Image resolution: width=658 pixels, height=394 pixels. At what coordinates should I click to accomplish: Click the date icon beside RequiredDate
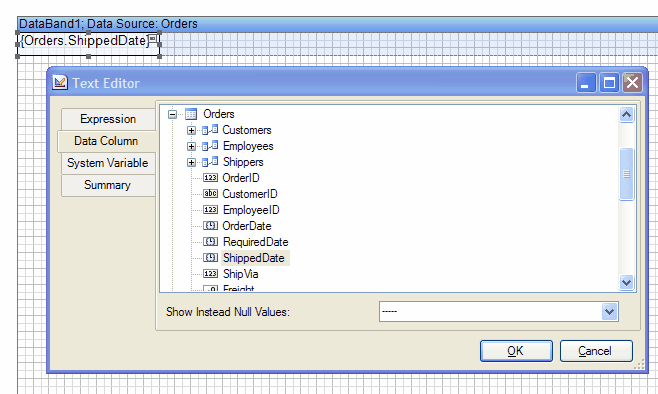[210, 241]
